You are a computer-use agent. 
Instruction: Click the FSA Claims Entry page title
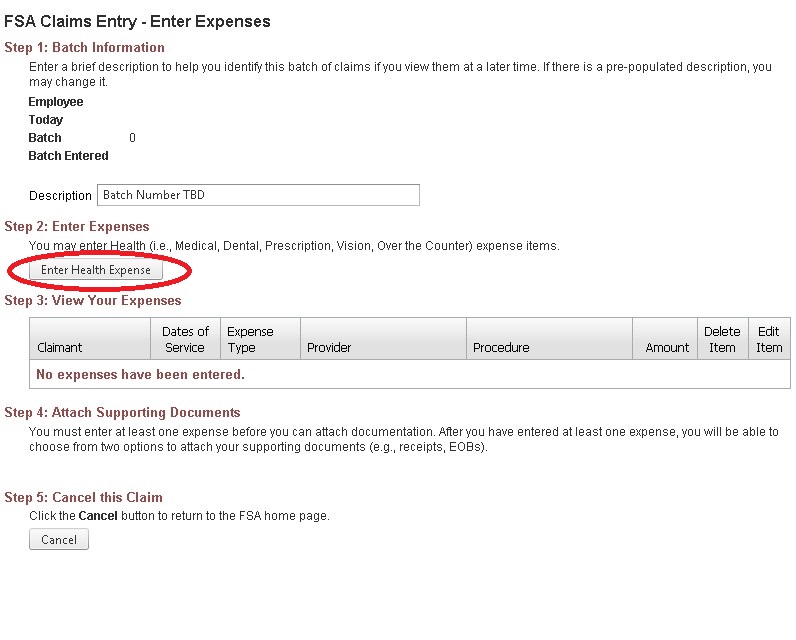point(138,21)
